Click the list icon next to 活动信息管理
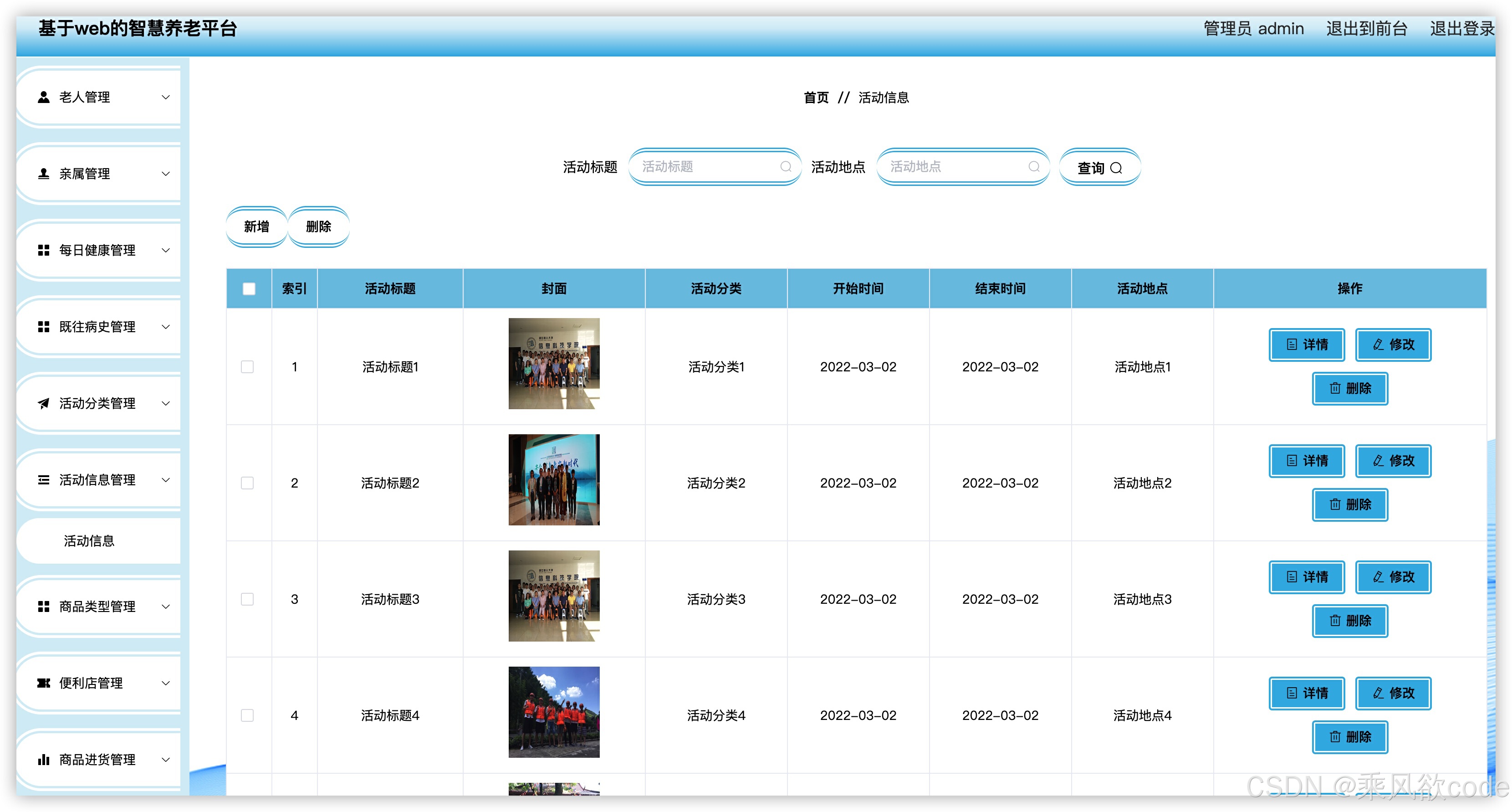Viewport: 1512px width, 812px height. [x=43, y=480]
